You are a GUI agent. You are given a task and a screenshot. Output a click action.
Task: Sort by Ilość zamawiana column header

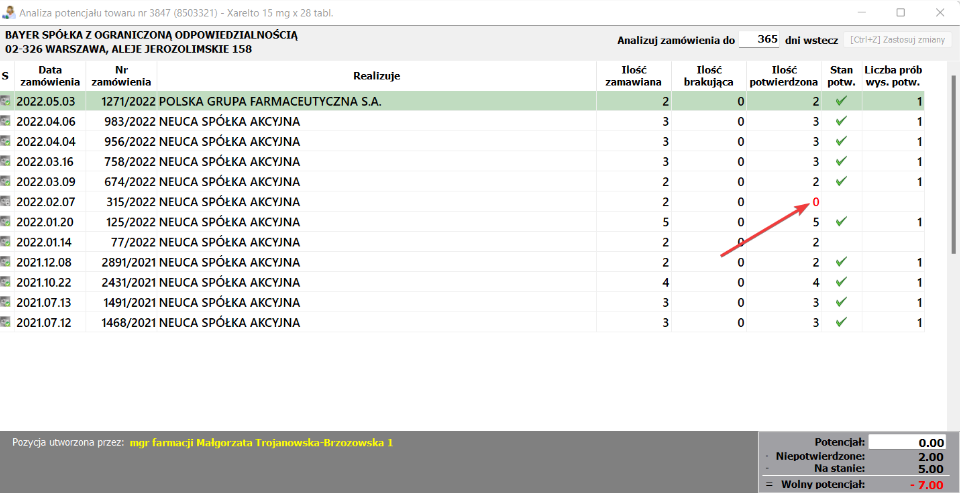[634, 76]
